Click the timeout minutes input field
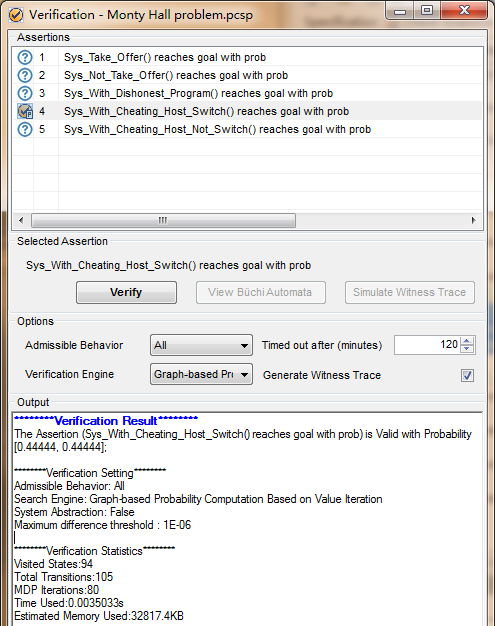 pos(427,345)
